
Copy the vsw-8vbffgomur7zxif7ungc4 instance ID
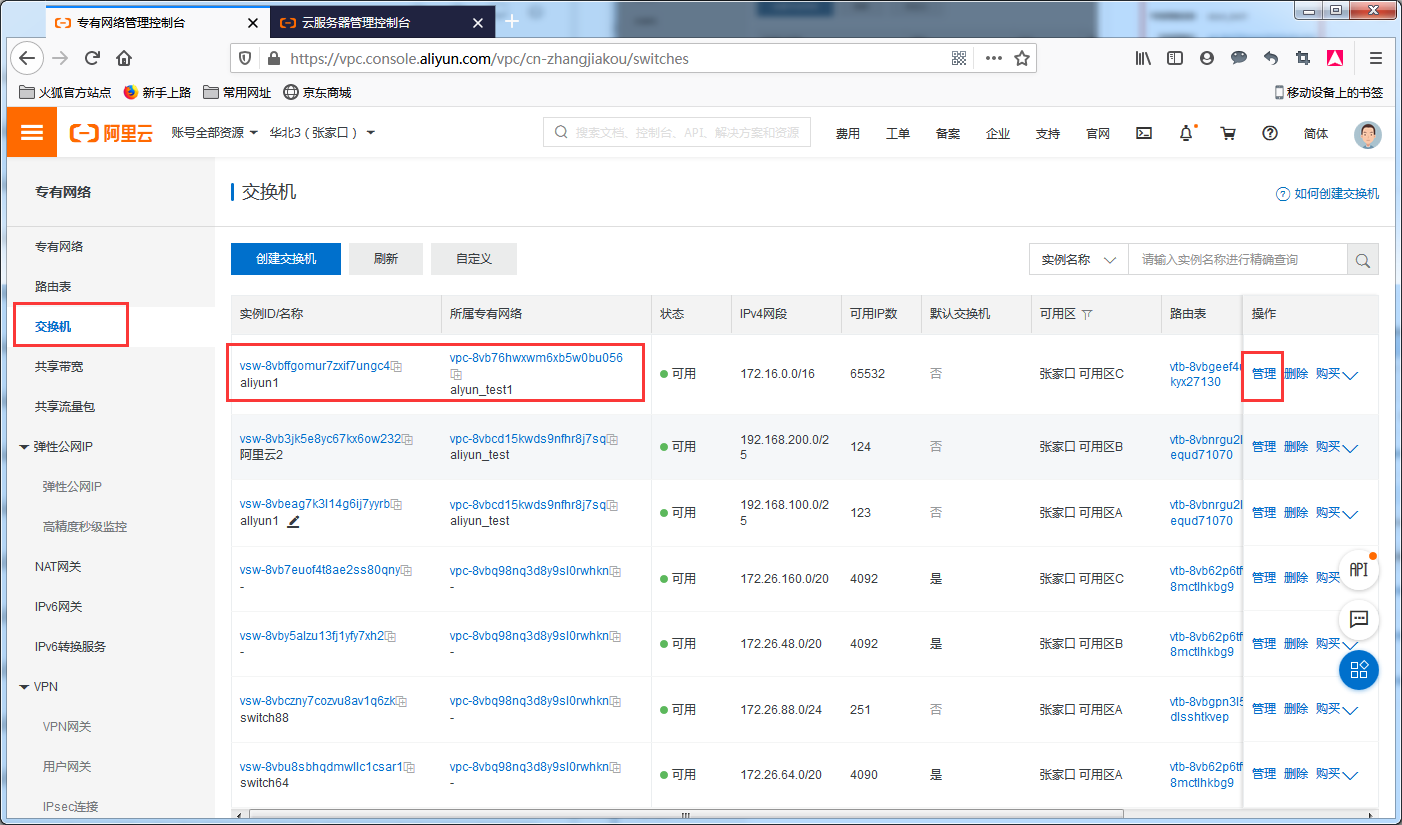pyautogui.click(x=397, y=367)
